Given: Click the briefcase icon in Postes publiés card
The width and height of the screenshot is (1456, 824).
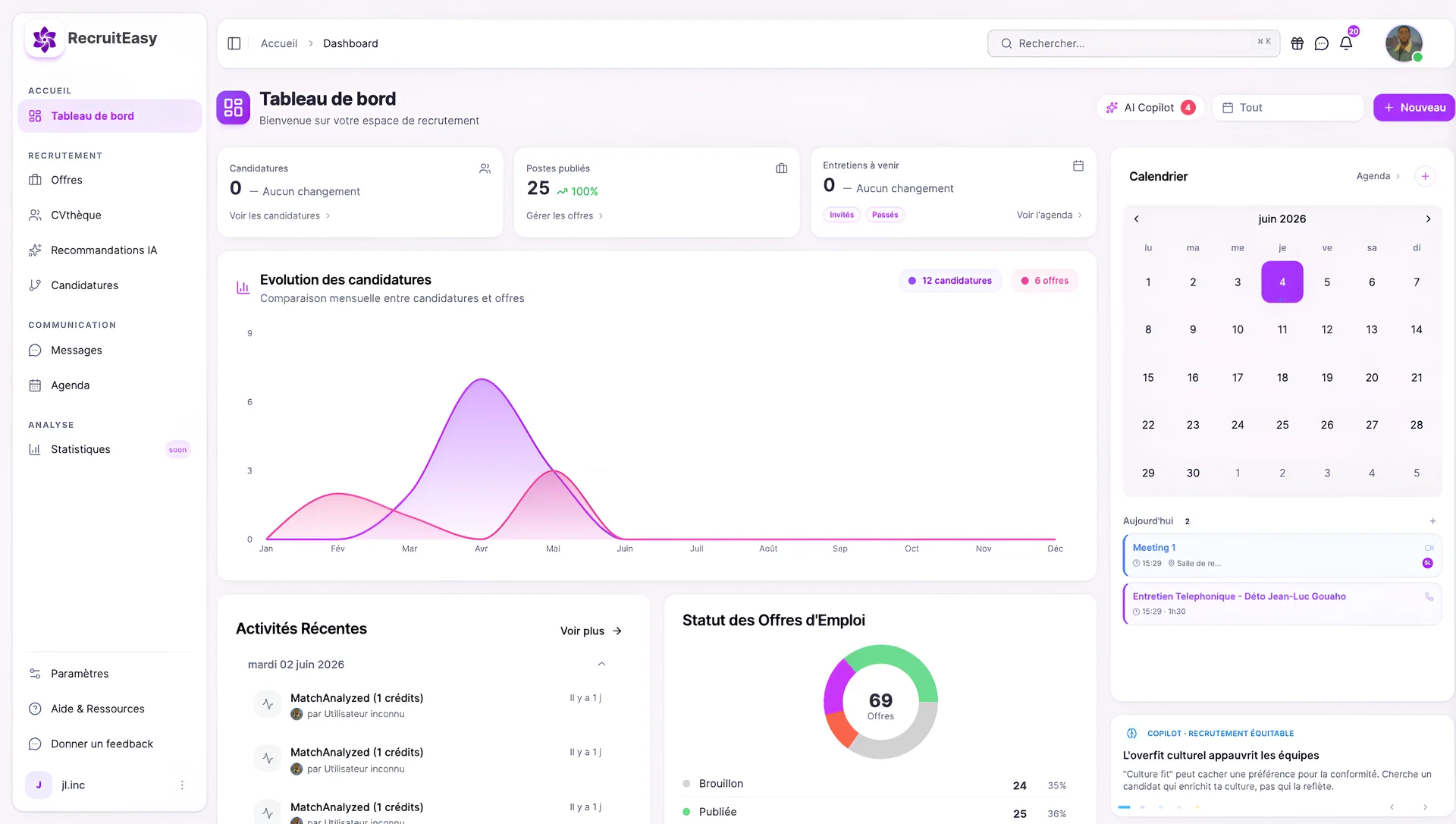Looking at the screenshot, I should coord(782,168).
